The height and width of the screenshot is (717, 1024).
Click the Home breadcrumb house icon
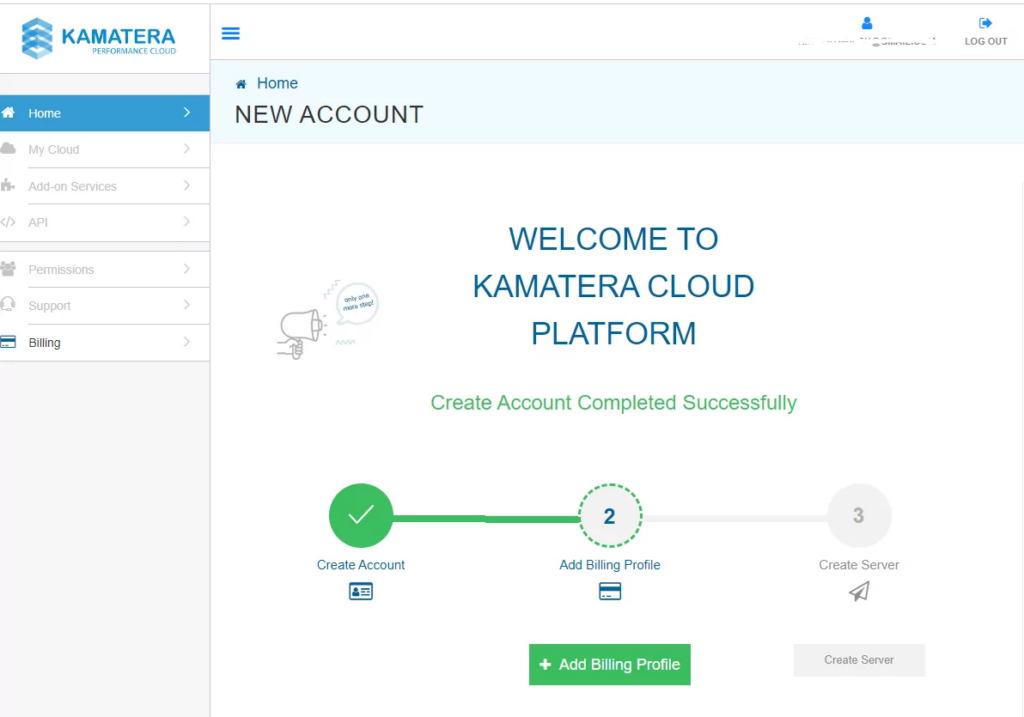click(240, 83)
